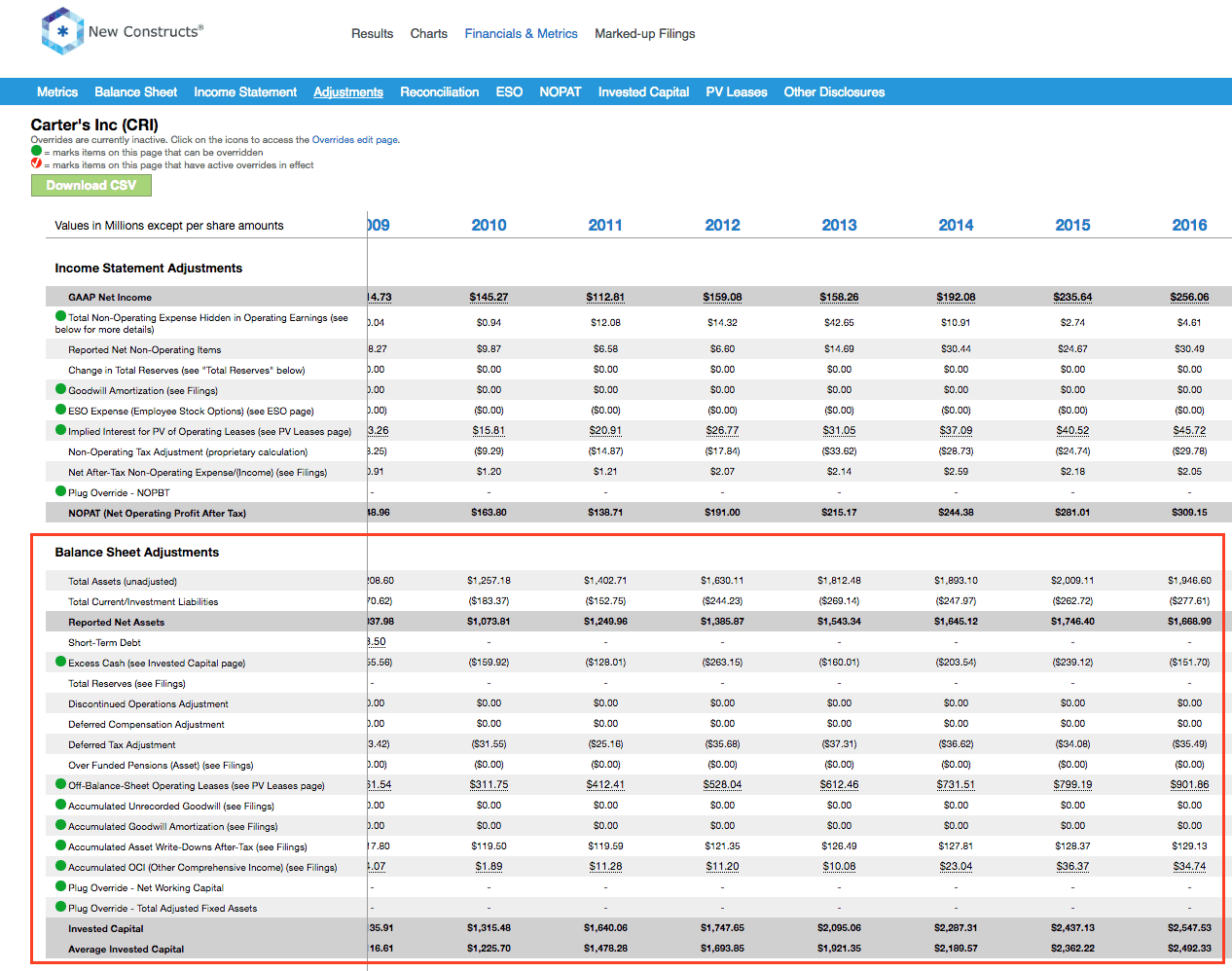The width and height of the screenshot is (1232, 971).
Task: Click green dot beside Plug Override - Total Adjusted Fixed Assets
Action: 60,907
